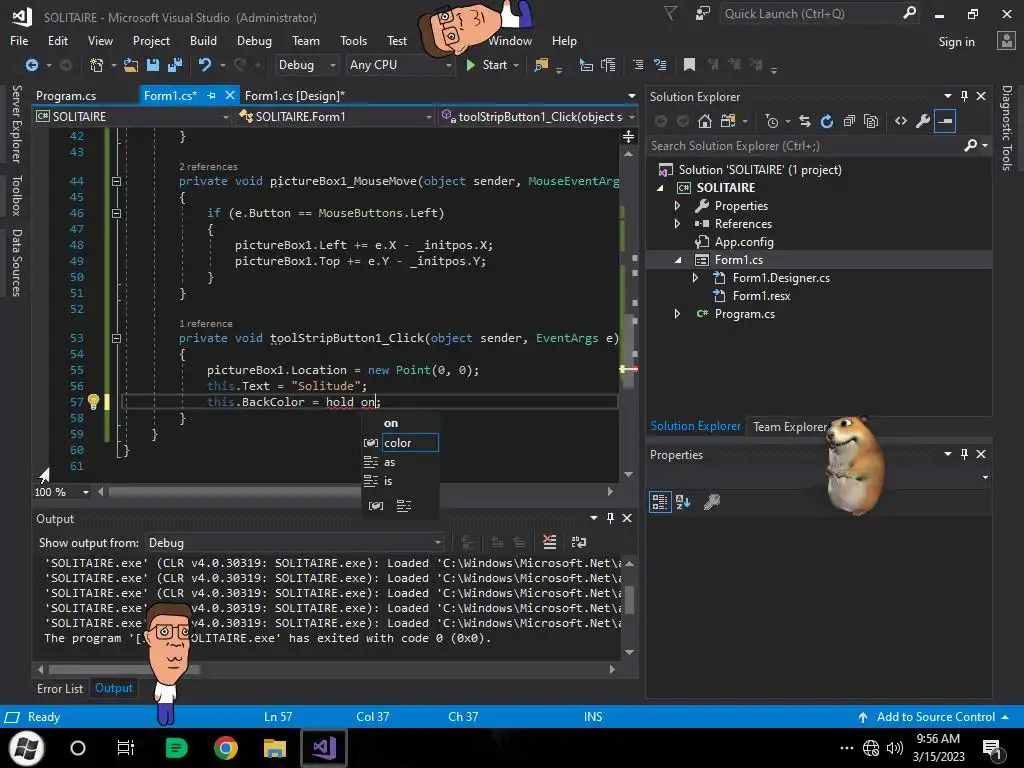Click the Save All icon
The width and height of the screenshot is (1024, 768).
pos(175,65)
